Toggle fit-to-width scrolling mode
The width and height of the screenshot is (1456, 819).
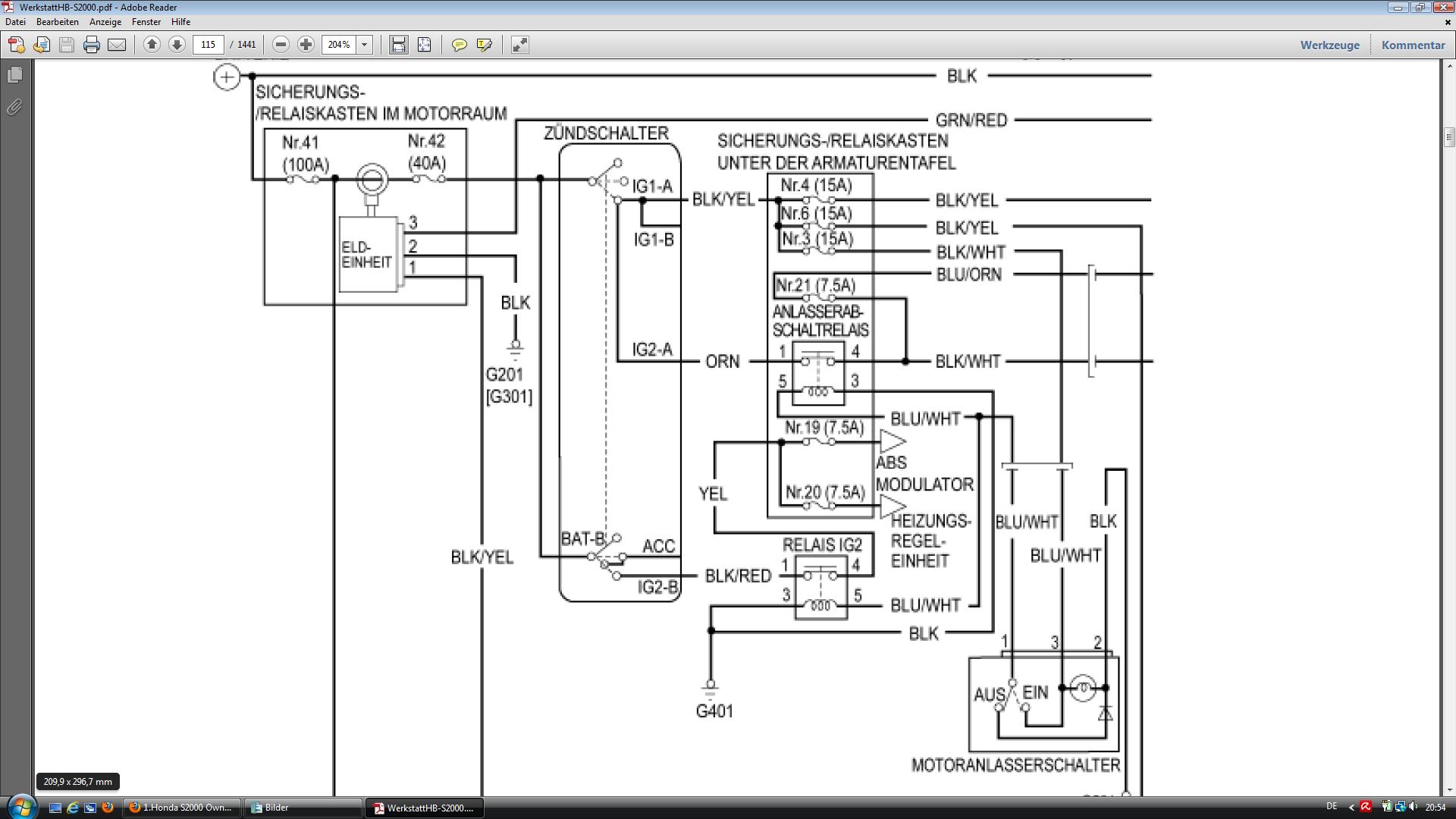point(399,45)
